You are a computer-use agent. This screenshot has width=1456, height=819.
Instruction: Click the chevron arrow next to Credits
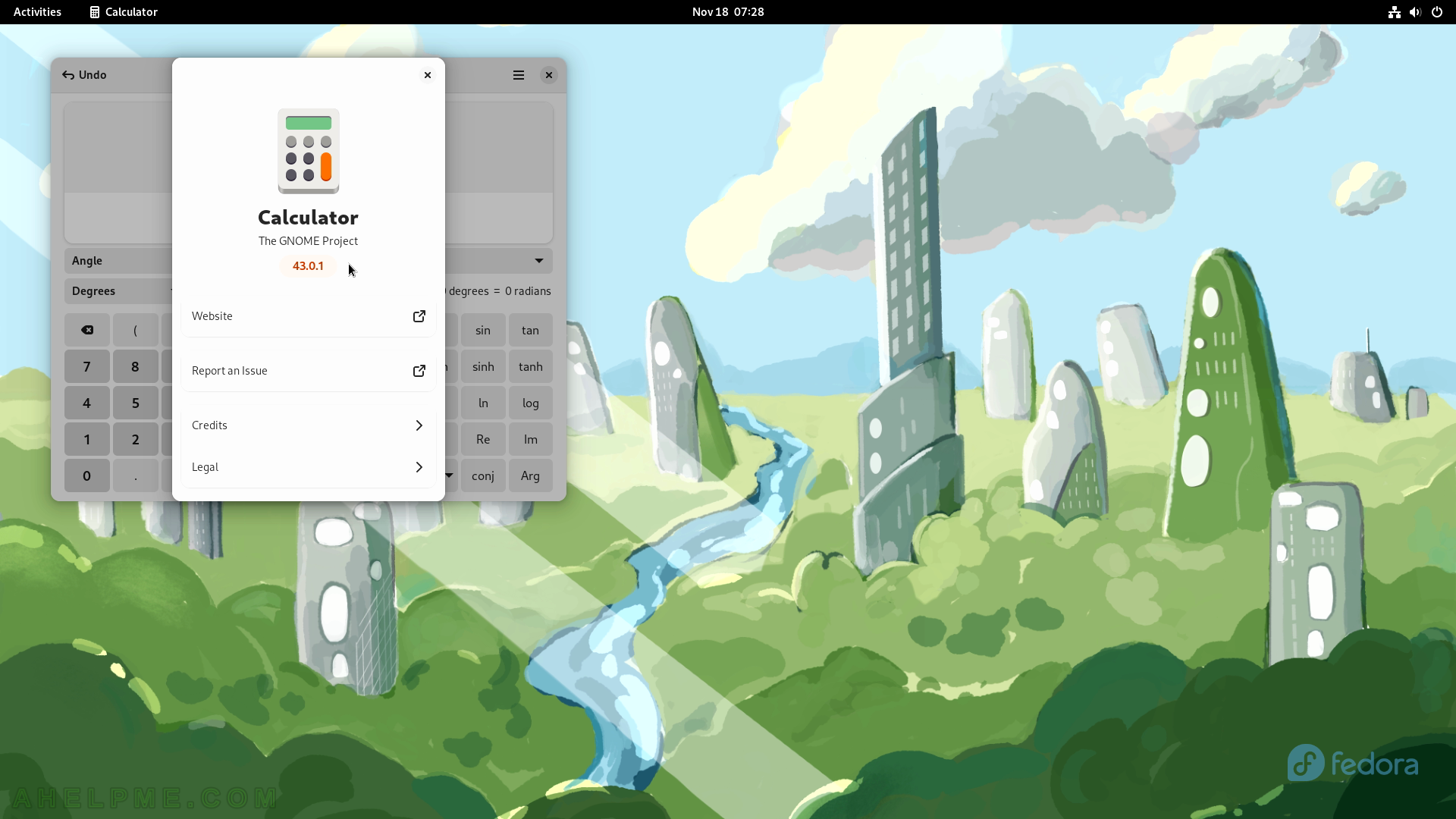click(x=419, y=425)
